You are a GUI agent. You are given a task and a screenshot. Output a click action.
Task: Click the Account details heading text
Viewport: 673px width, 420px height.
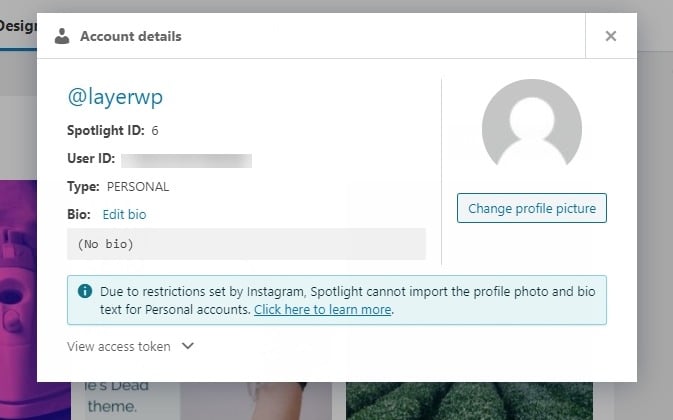coord(130,36)
